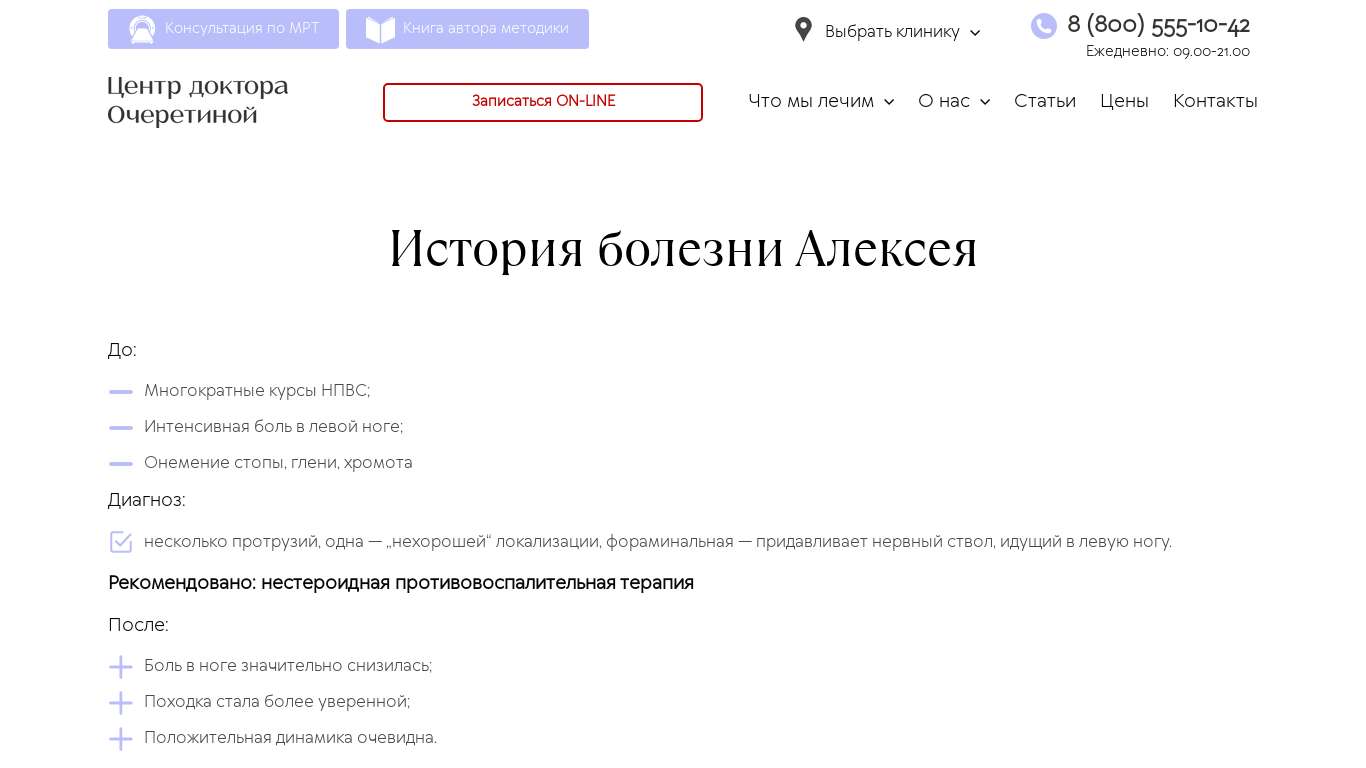1366x768 pixels.
Task: Click the MRI scanner icon in top bar
Action: tap(142, 29)
